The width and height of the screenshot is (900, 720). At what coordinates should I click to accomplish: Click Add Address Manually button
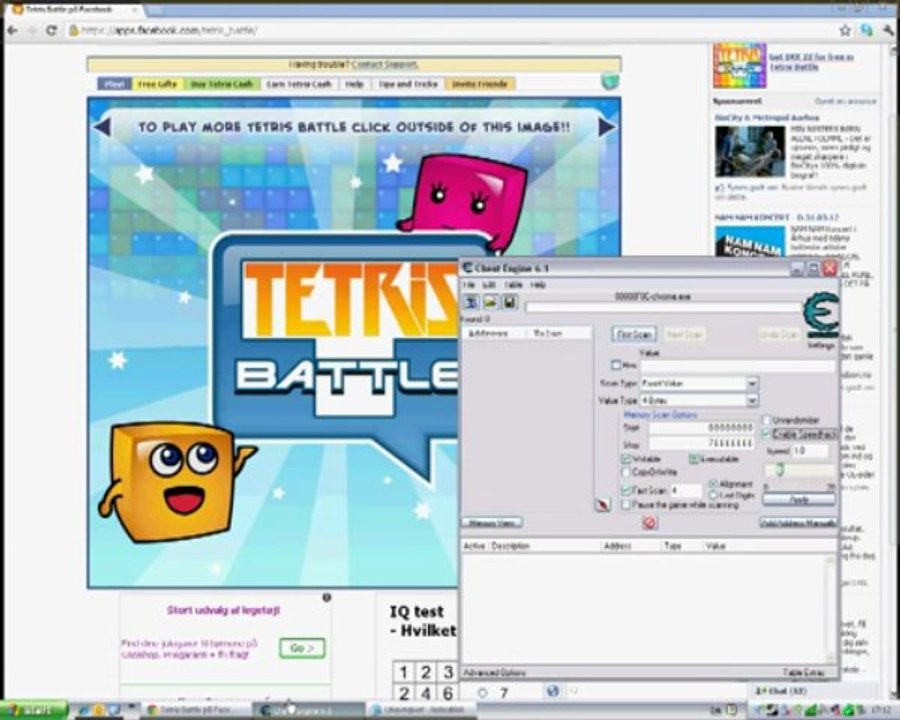(799, 522)
